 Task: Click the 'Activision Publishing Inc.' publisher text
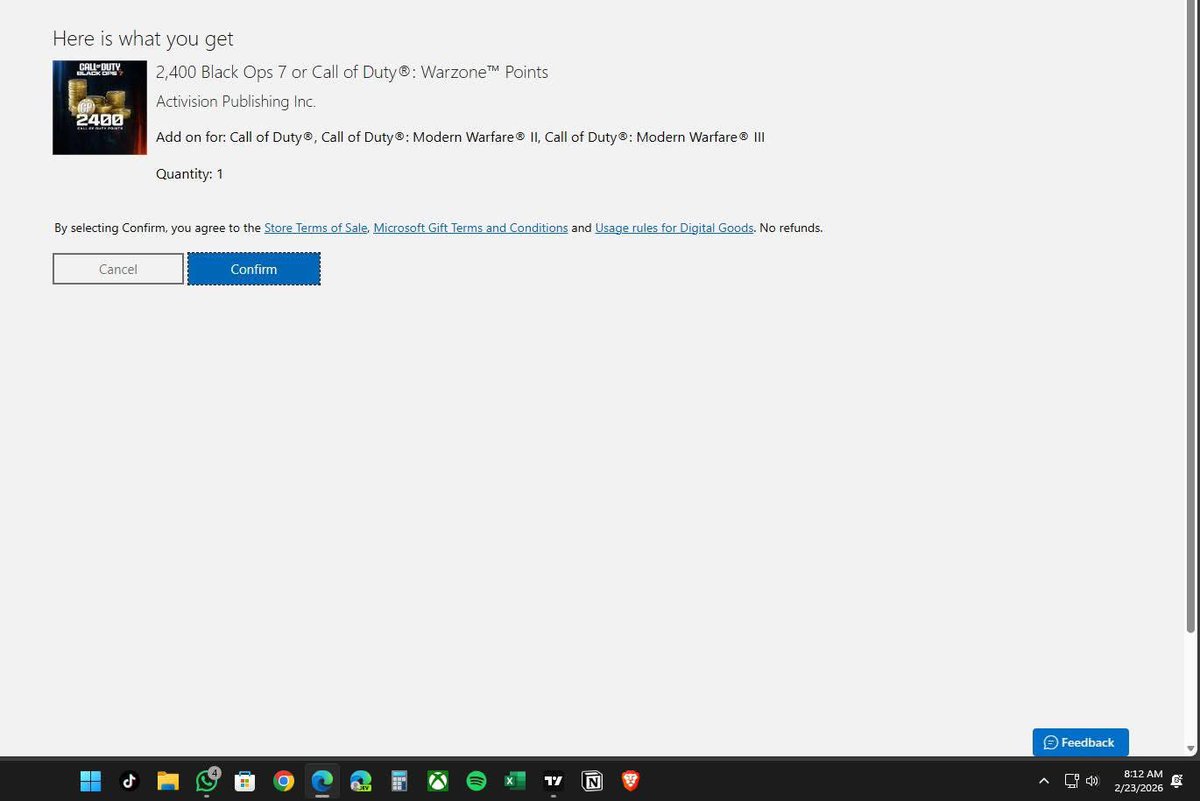(236, 101)
